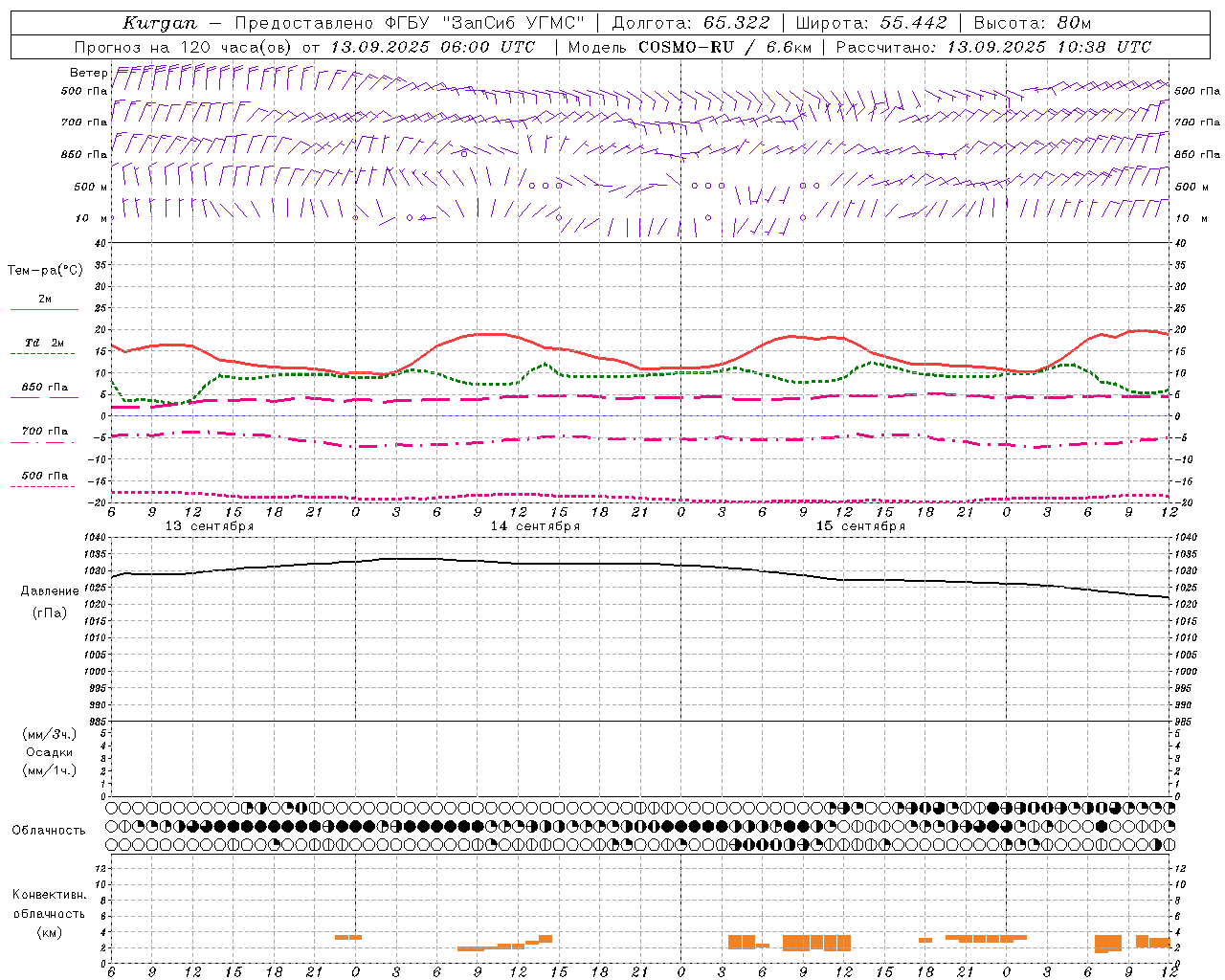Viewport: 1225px width, 980px height.
Task: Click the 'Осадки' precipitation label
Action: tap(50, 752)
